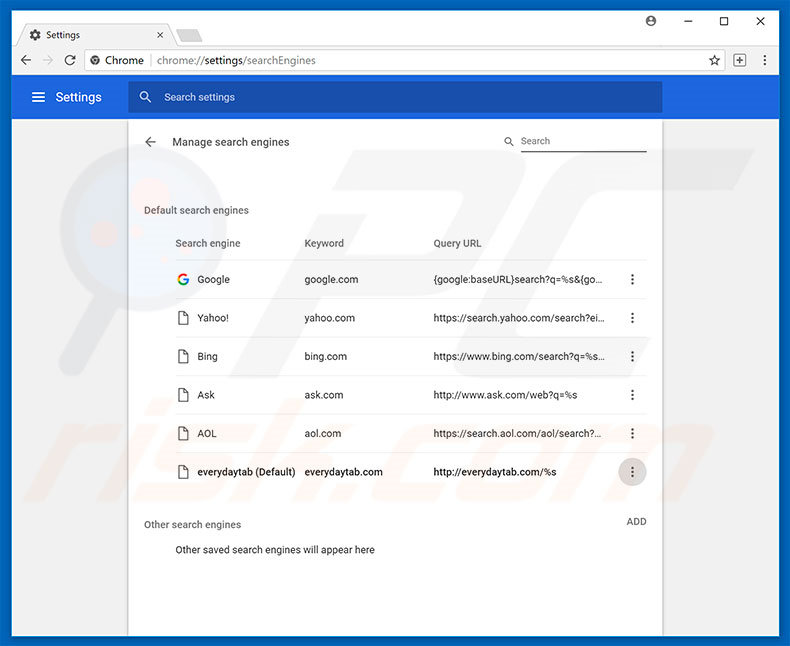Open more actions for Bing engine
The width and height of the screenshot is (790, 646).
[x=632, y=356]
